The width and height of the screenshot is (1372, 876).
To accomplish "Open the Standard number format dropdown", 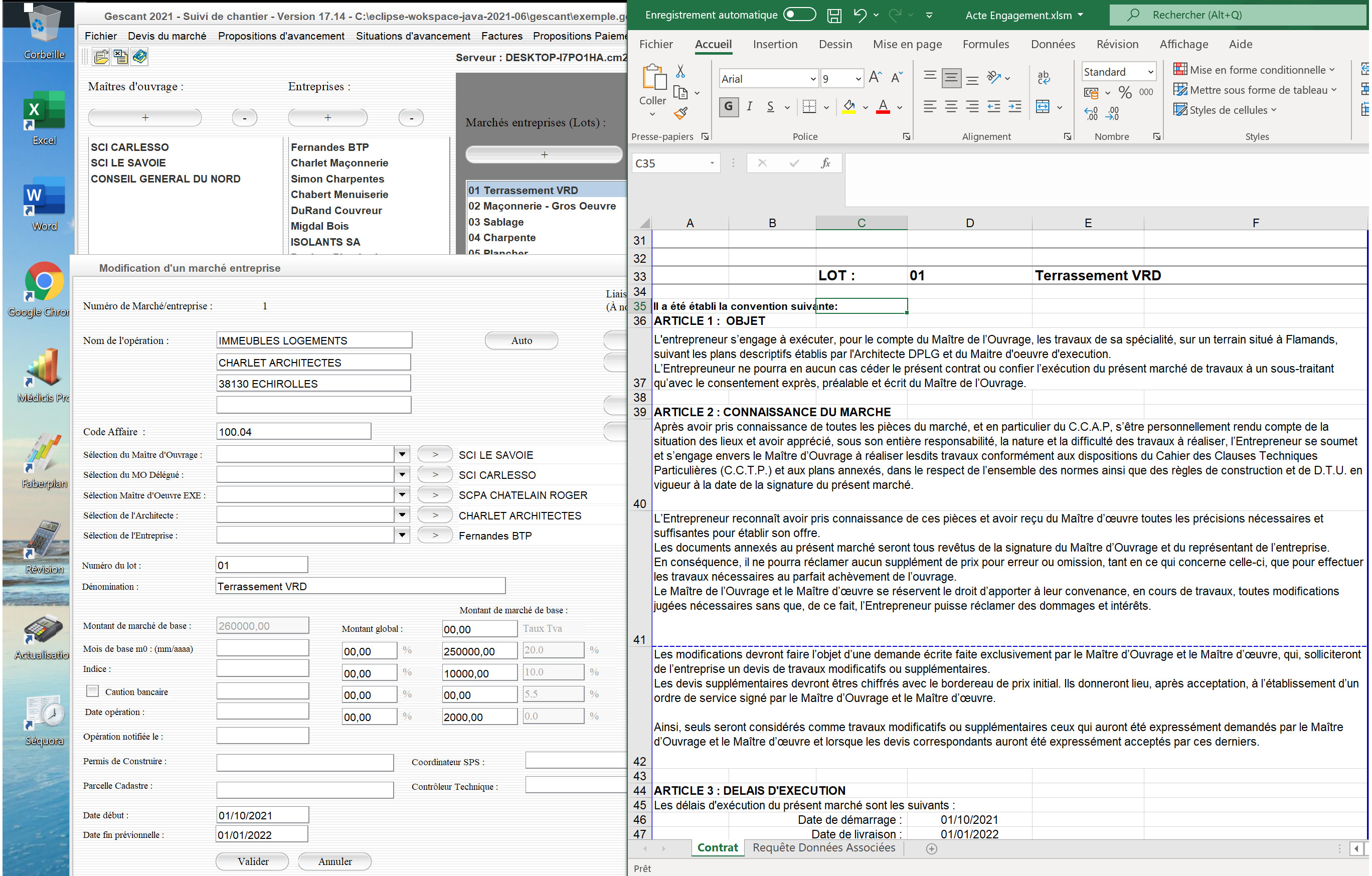I will click(x=1150, y=72).
